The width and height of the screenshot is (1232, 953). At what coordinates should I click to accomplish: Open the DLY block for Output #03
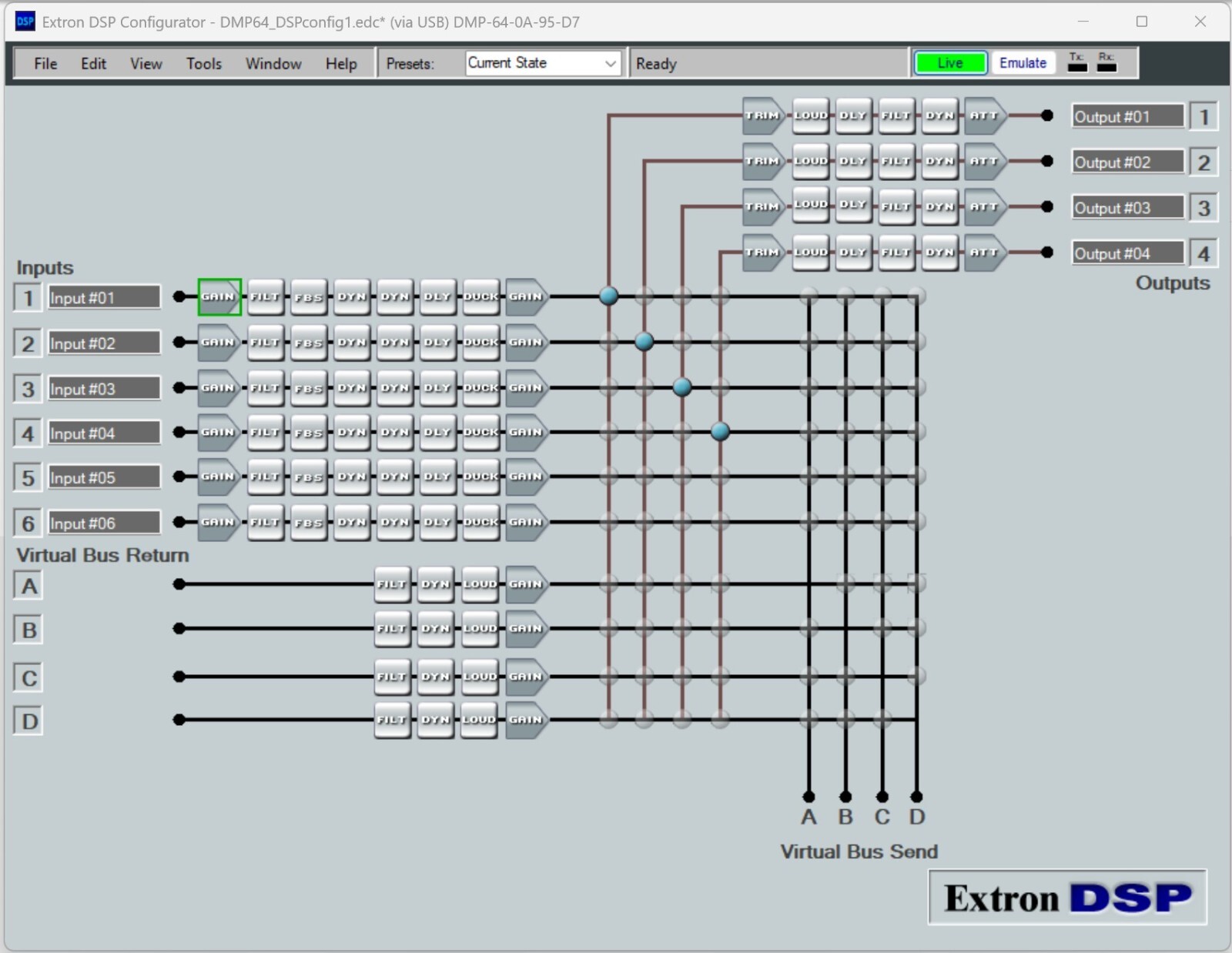[853, 206]
